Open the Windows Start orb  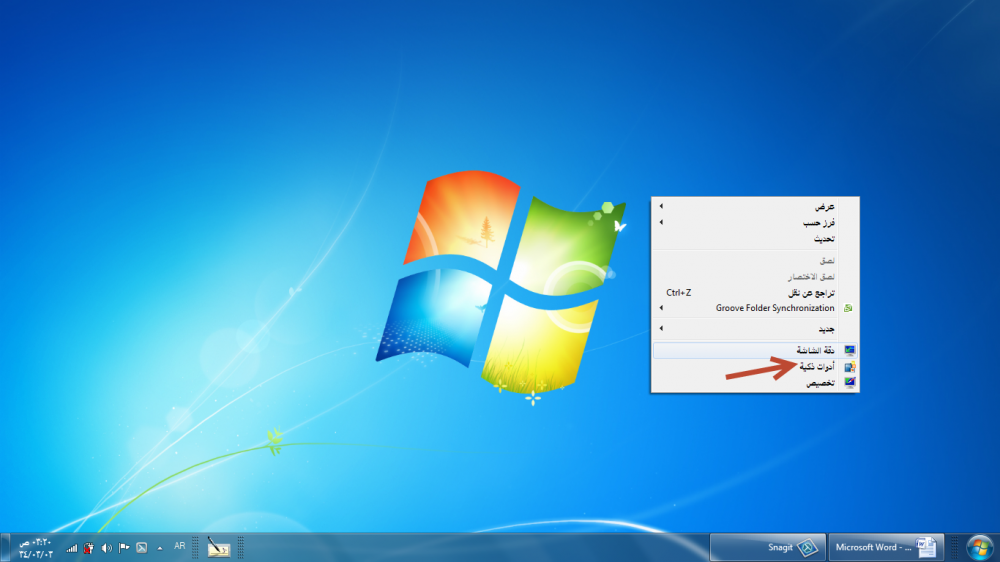(979, 547)
